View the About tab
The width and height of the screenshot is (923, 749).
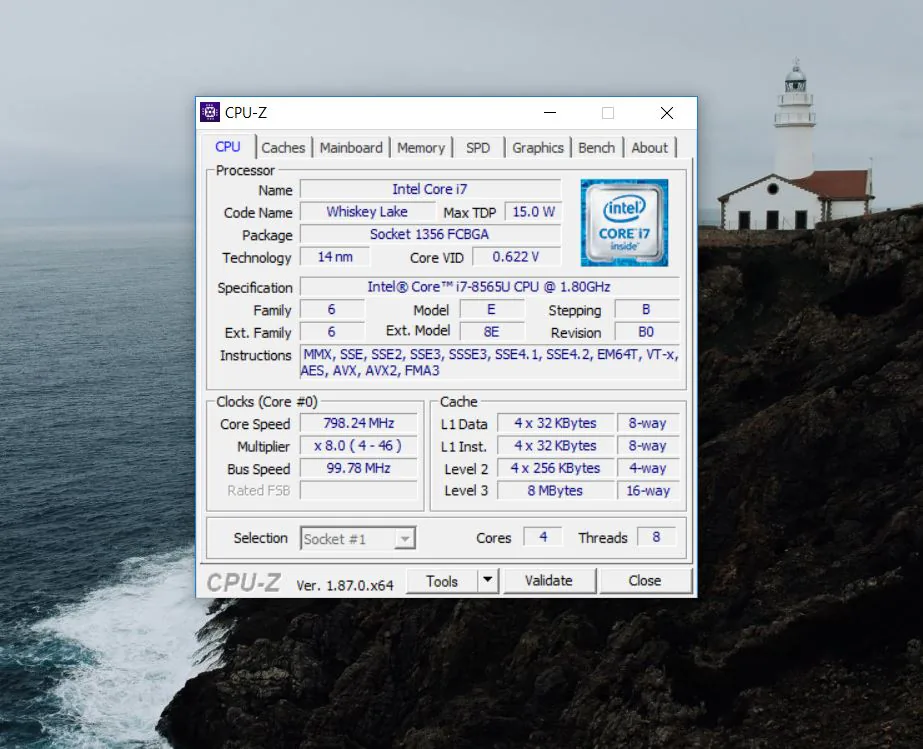click(650, 148)
